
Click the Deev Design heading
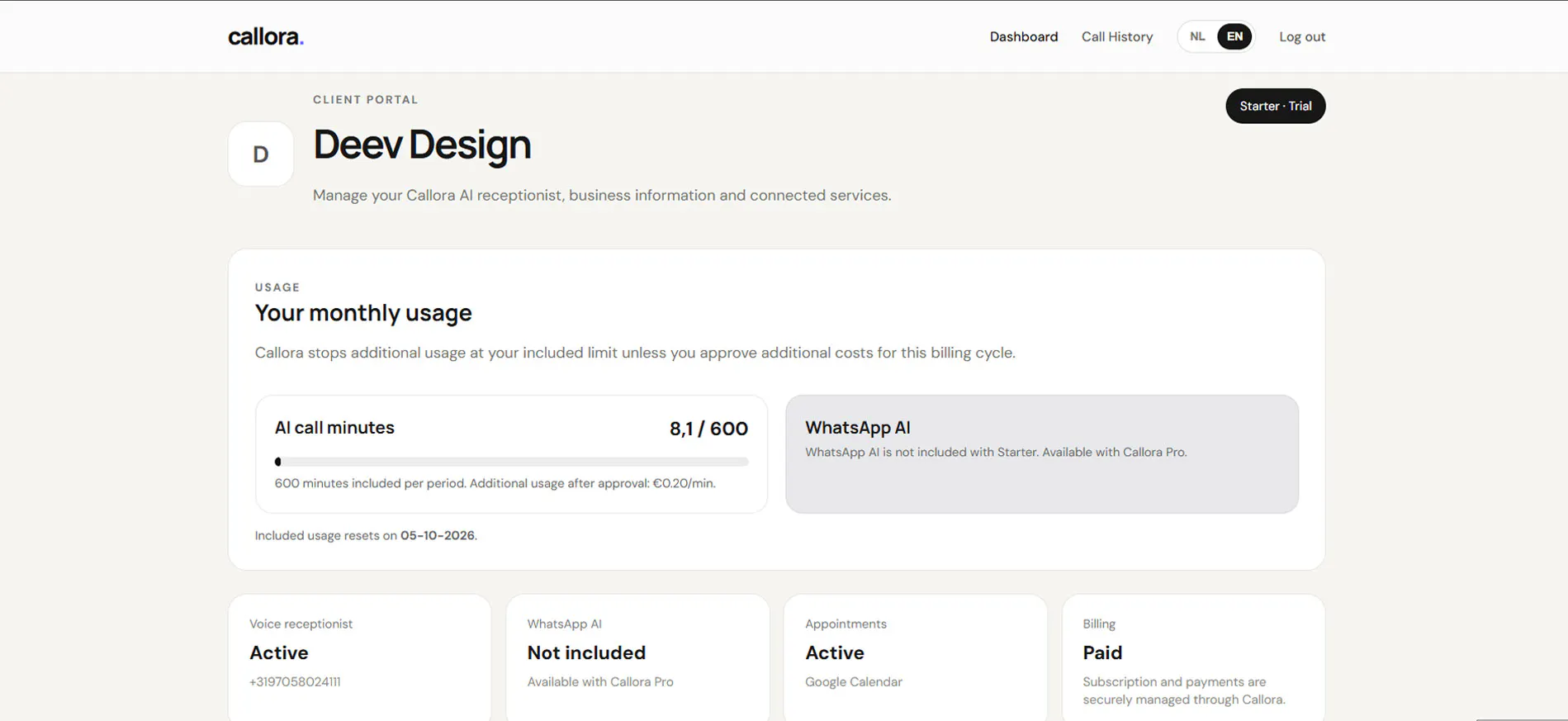(422, 145)
